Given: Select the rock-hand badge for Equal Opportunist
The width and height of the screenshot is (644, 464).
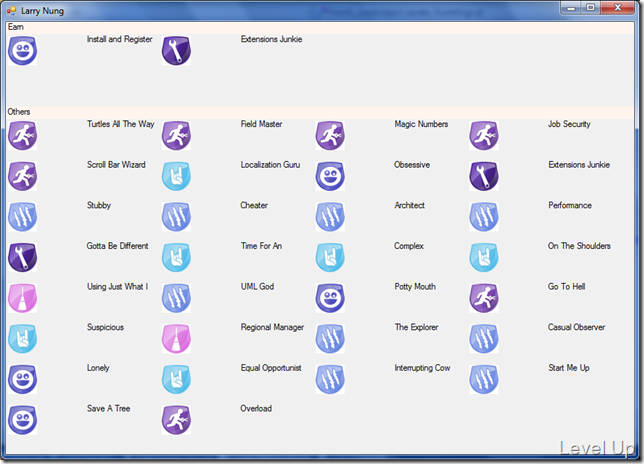Looking at the screenshot, I should point(176,379).
